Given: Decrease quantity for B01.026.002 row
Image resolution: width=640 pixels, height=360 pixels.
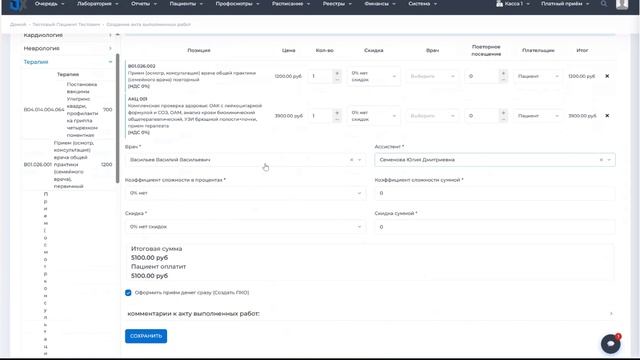Looking at the screenshot, I should [x=337, y=79].
